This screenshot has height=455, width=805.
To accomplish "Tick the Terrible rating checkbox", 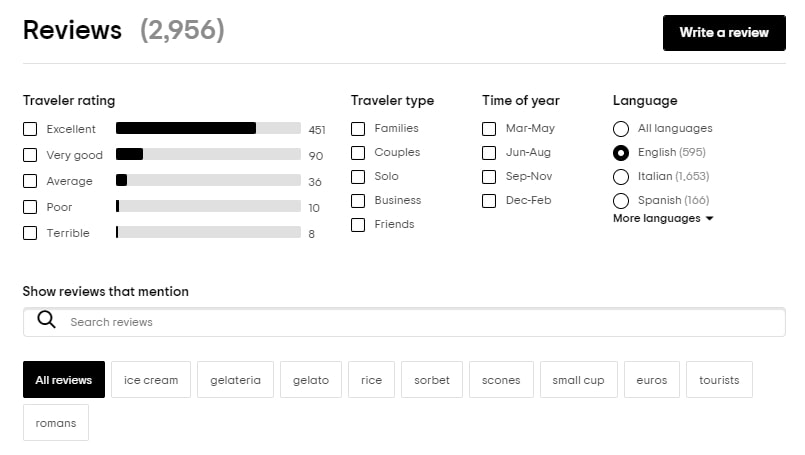I will point(30,233).
